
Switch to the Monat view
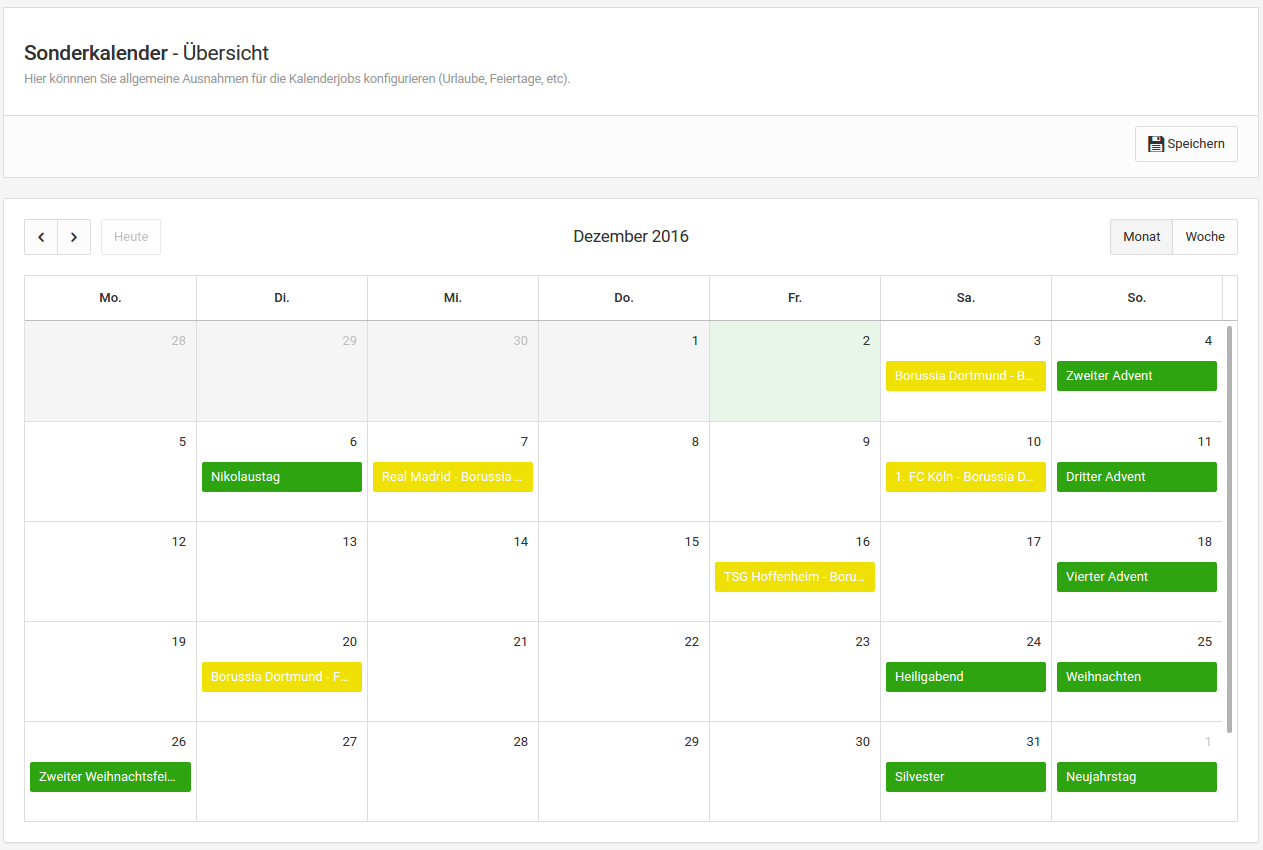point(1141,237)
